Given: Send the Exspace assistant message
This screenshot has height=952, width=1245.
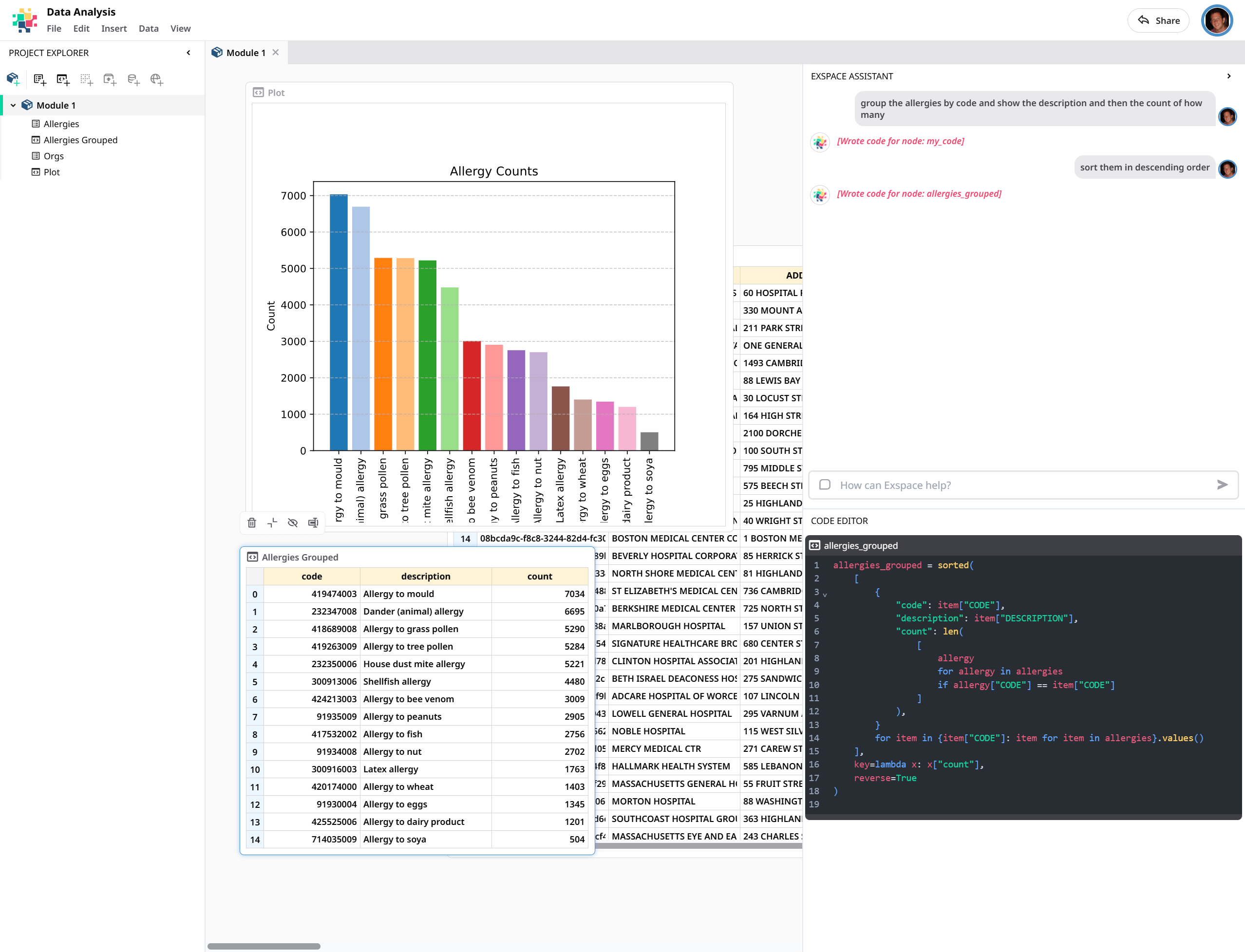Looking at the screenshot, I should coord(1222,485).
